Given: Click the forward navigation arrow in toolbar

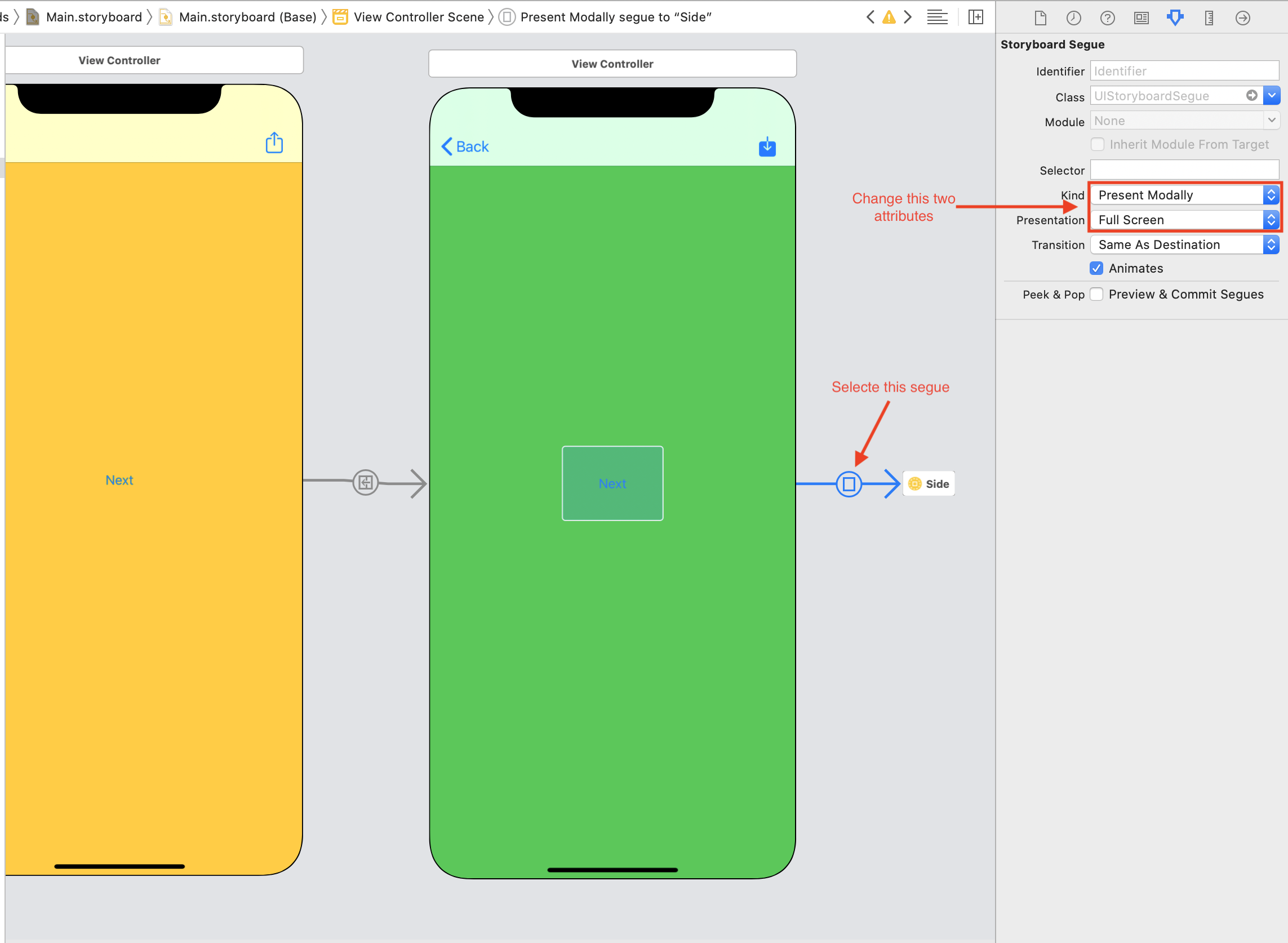Looking at the screenshot, I should pos(906,17).
